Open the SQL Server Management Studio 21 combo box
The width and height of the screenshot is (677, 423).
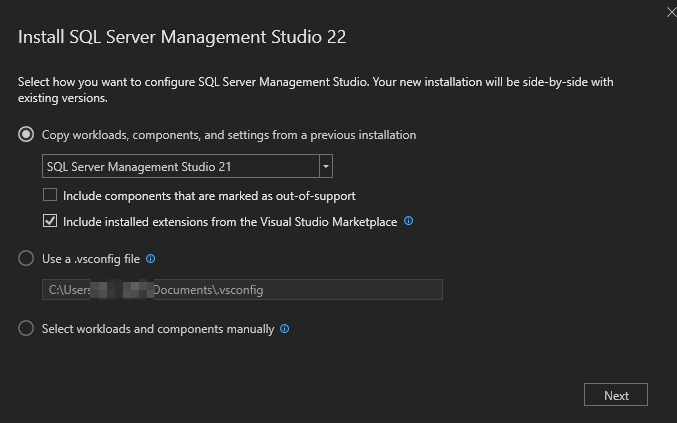click(180, 166)
